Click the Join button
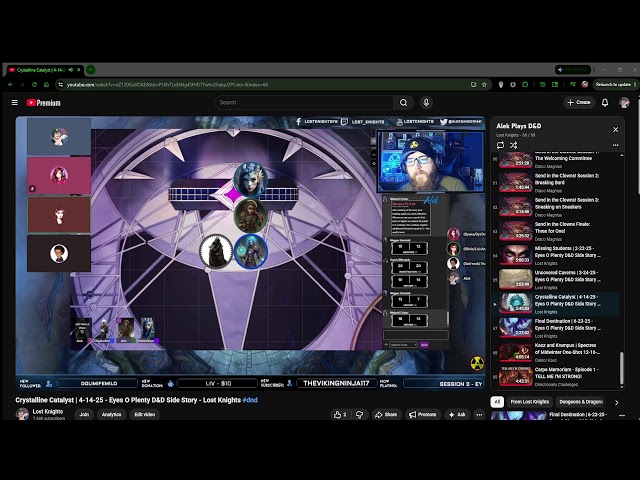 point(84,414)
